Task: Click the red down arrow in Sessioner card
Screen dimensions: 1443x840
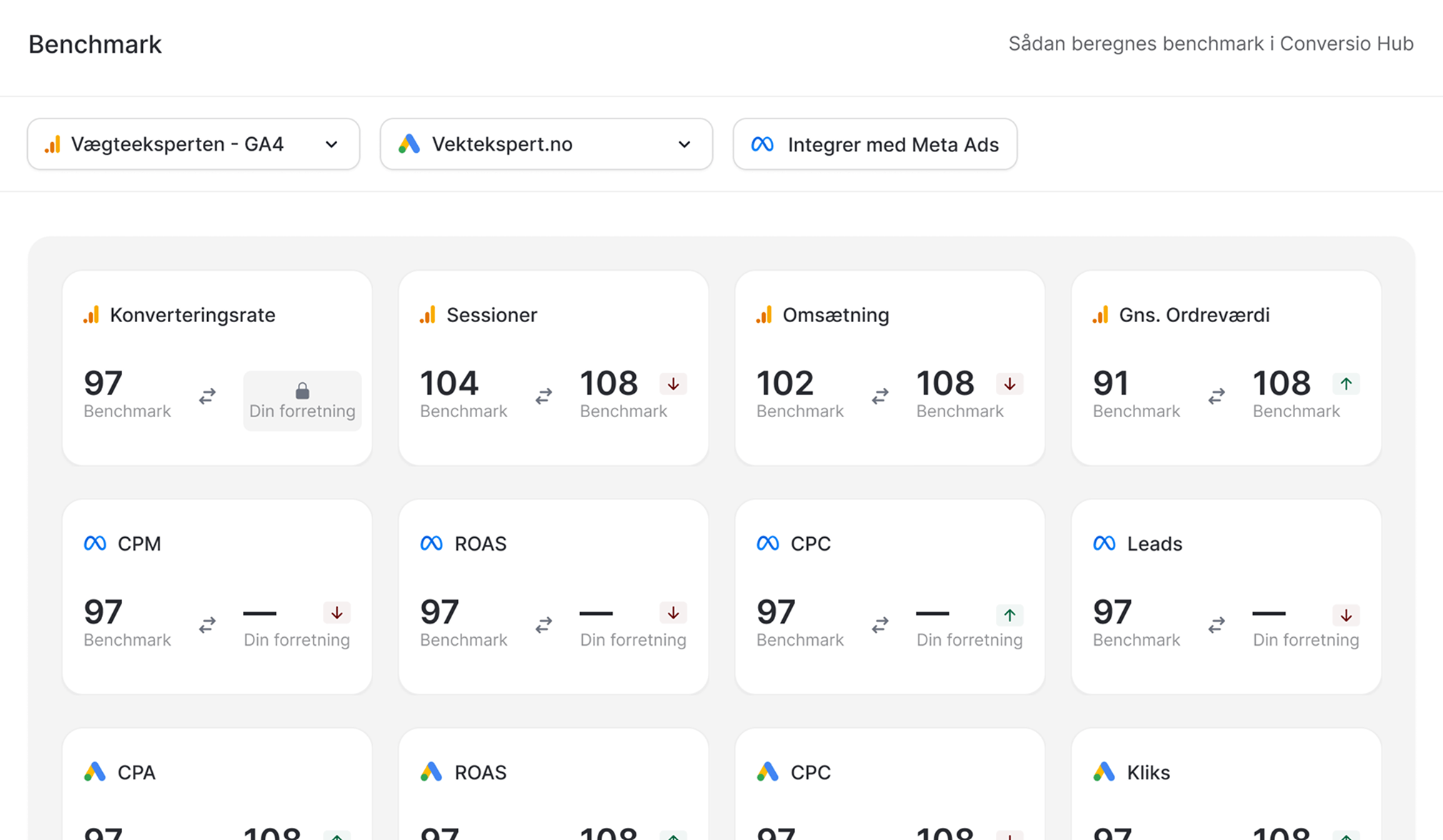Action: [x=673, y=384]
